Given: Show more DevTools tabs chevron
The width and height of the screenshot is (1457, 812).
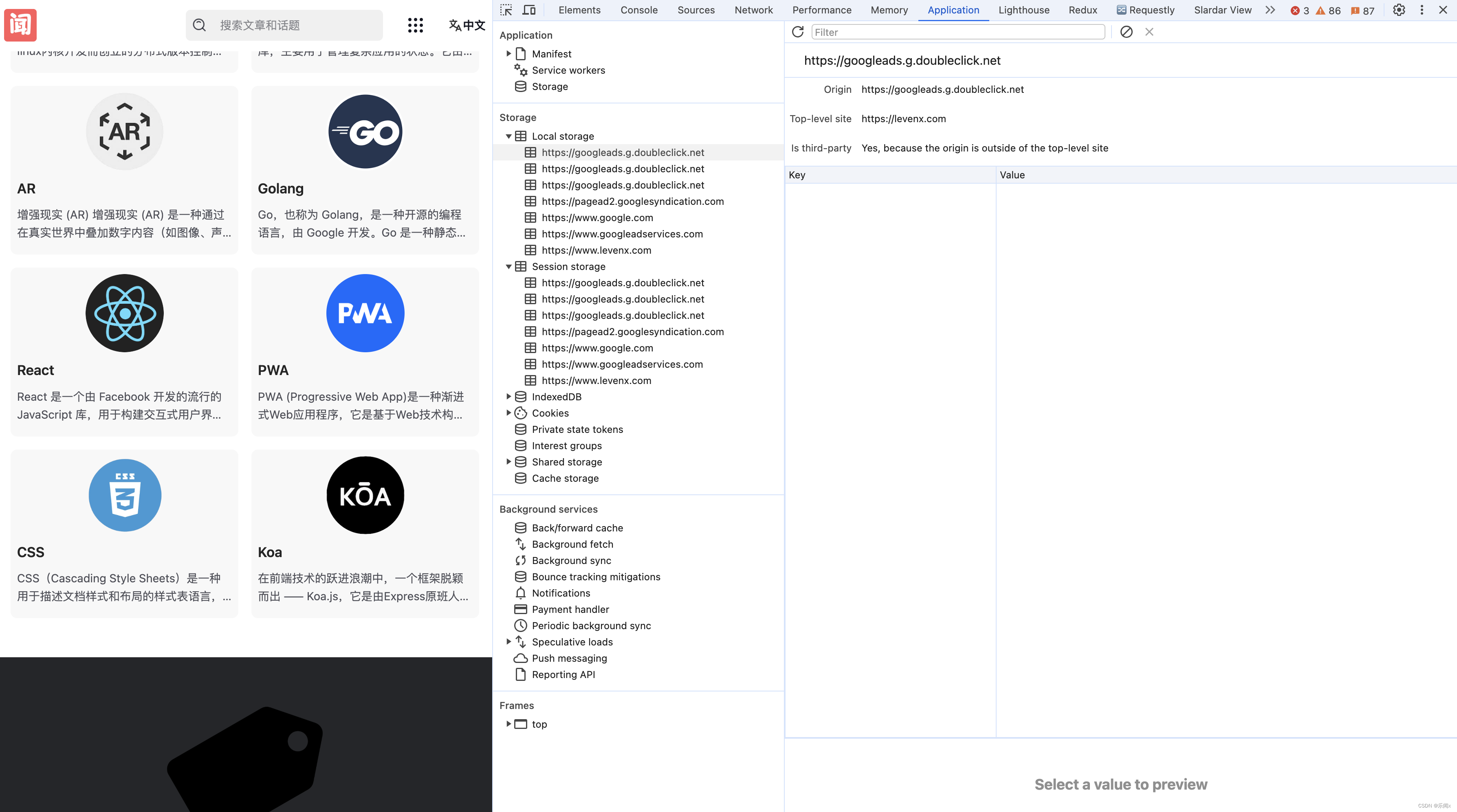Looking at the screenshot, I should coord(1270,10).
